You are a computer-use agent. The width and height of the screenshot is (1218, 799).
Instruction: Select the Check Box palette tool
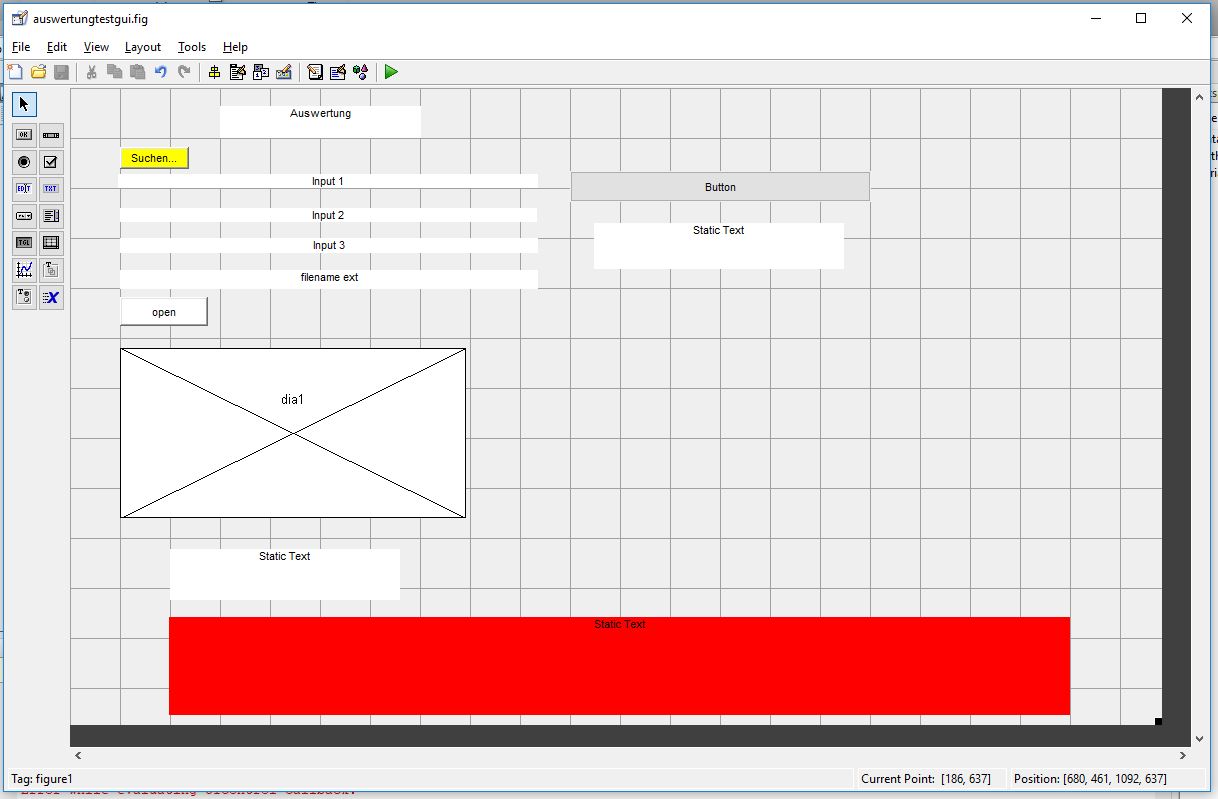(x=51, y=162)
